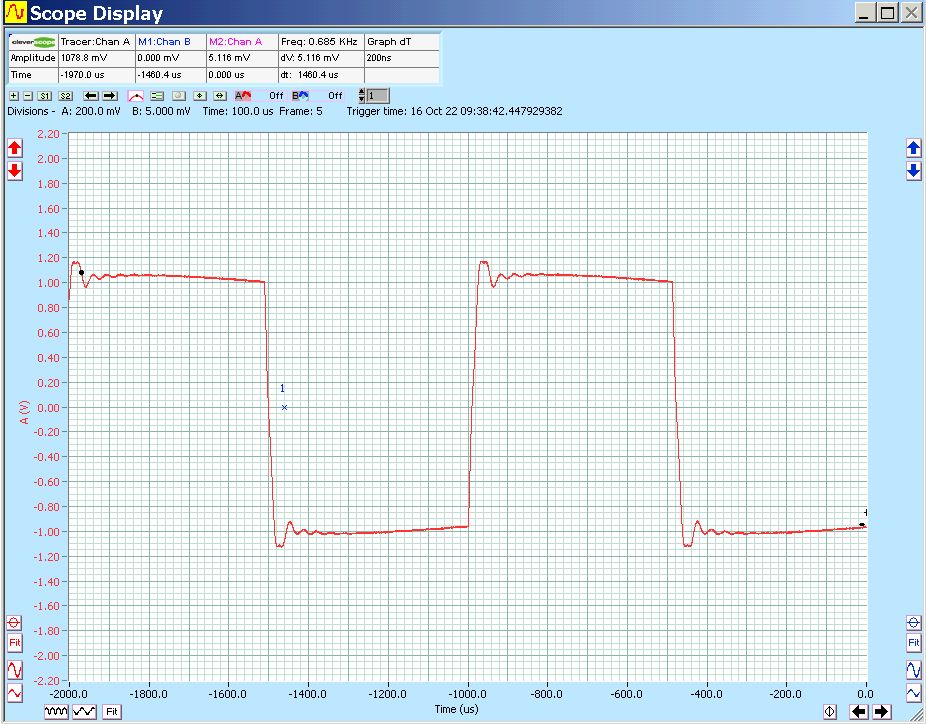Click the large blue sine-wave amplitude icon
Screen dimensions: 926x724
914,670
